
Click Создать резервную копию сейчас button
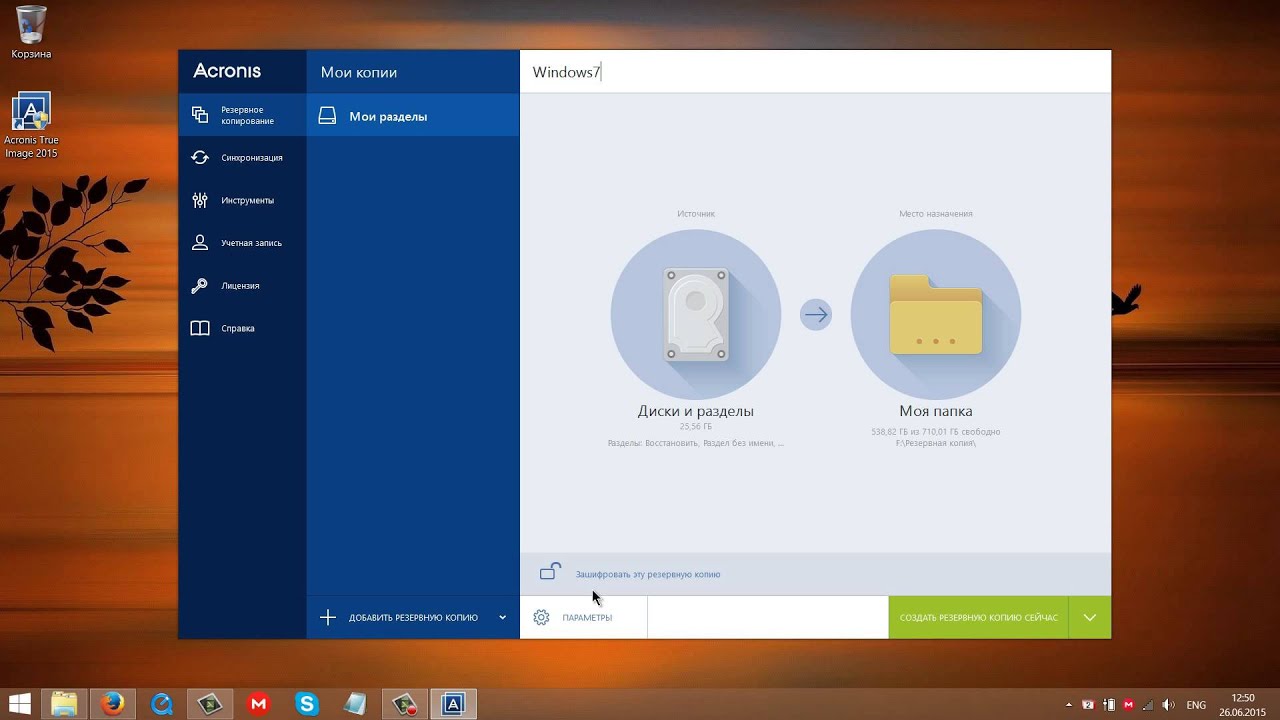978,618
